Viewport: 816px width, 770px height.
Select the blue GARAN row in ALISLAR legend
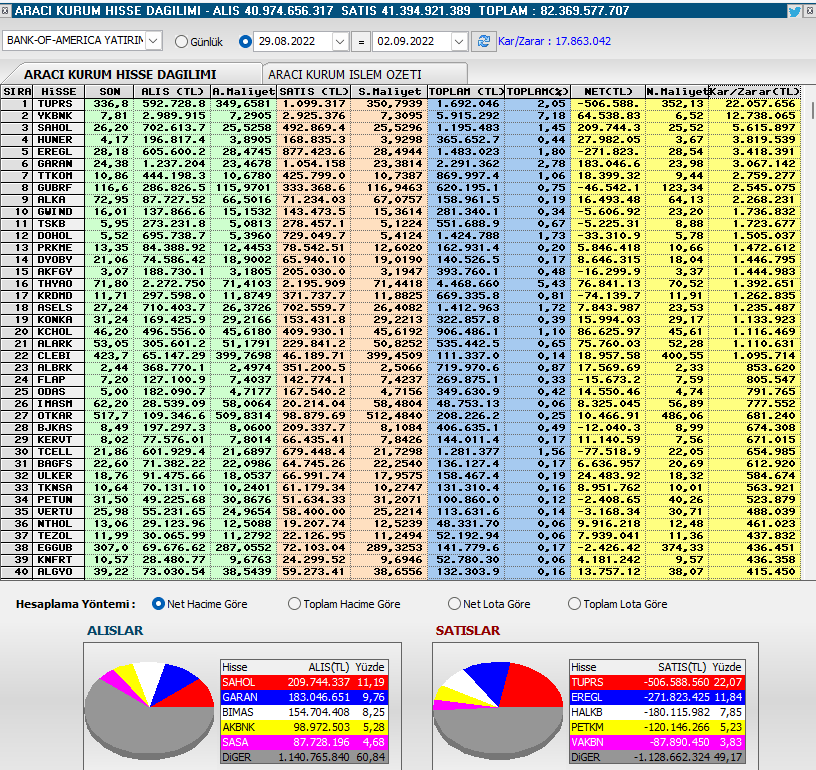point(304,697)
